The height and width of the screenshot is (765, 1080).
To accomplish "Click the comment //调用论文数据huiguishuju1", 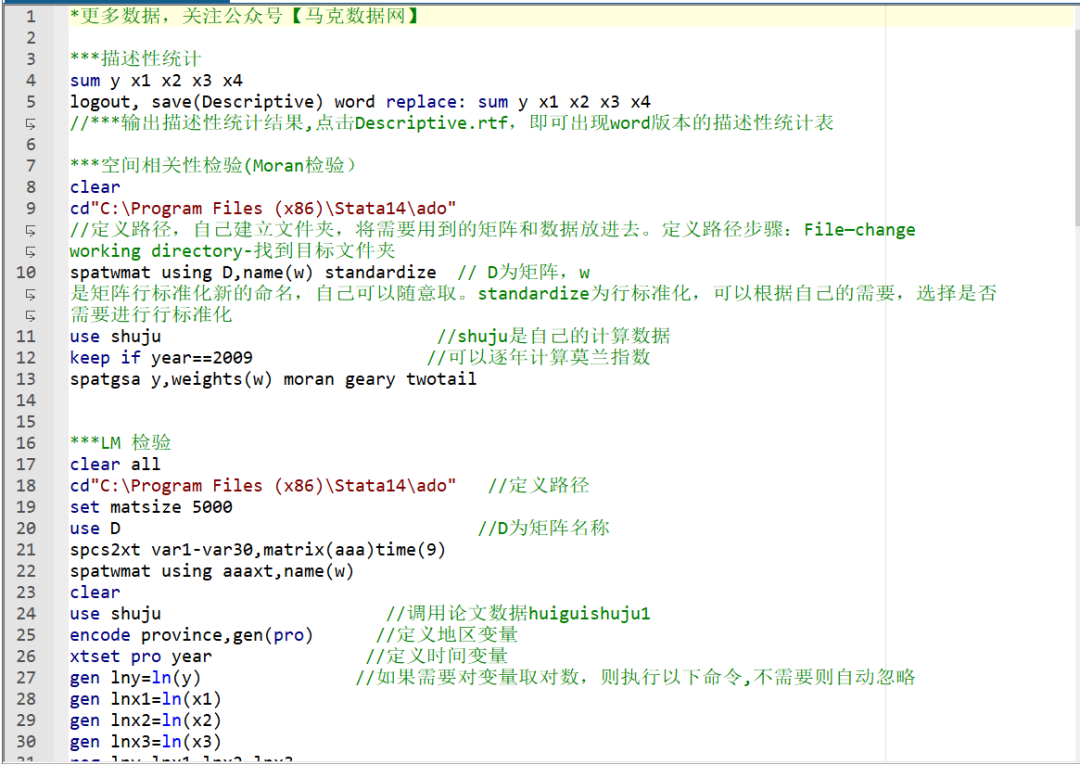I will (x=518, y=614).
